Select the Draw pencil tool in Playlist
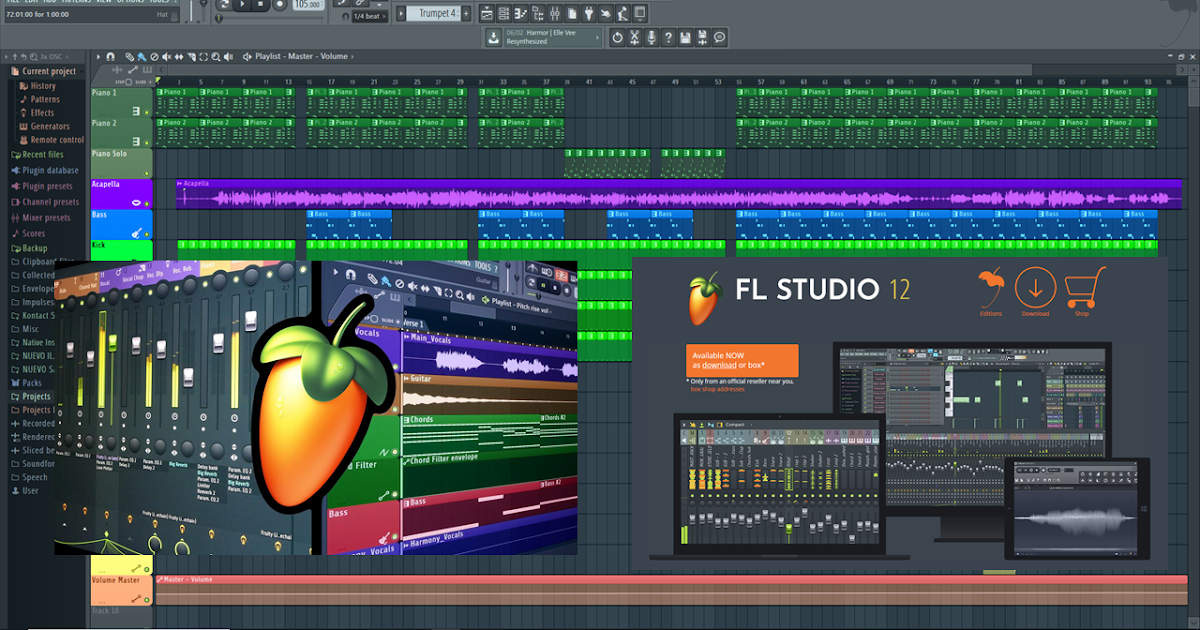 point(129,56)
